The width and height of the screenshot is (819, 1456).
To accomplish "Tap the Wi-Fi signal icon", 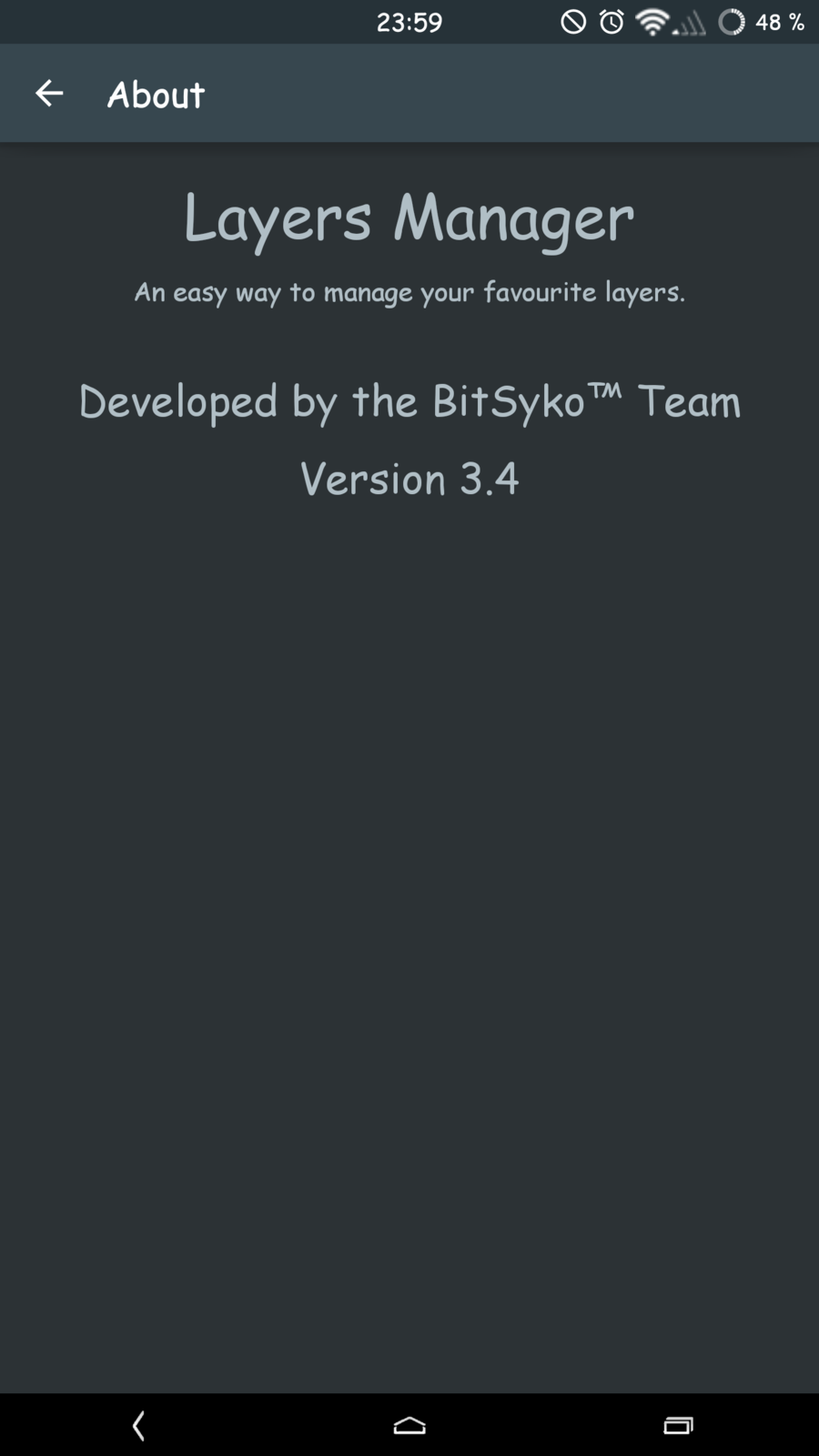I will (652, 22).
